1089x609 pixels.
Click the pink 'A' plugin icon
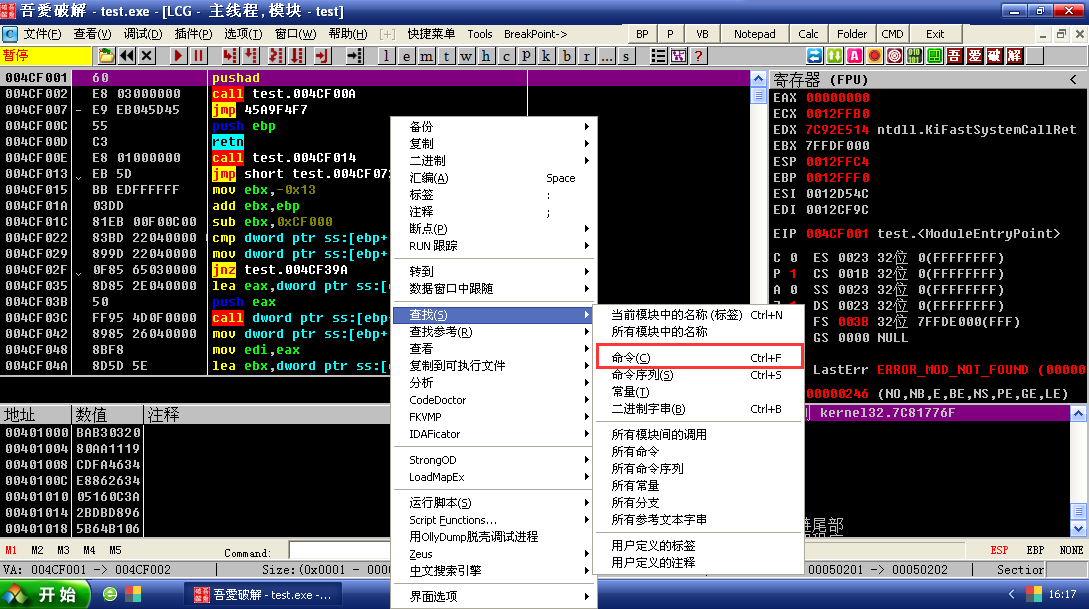coord(854,56)
